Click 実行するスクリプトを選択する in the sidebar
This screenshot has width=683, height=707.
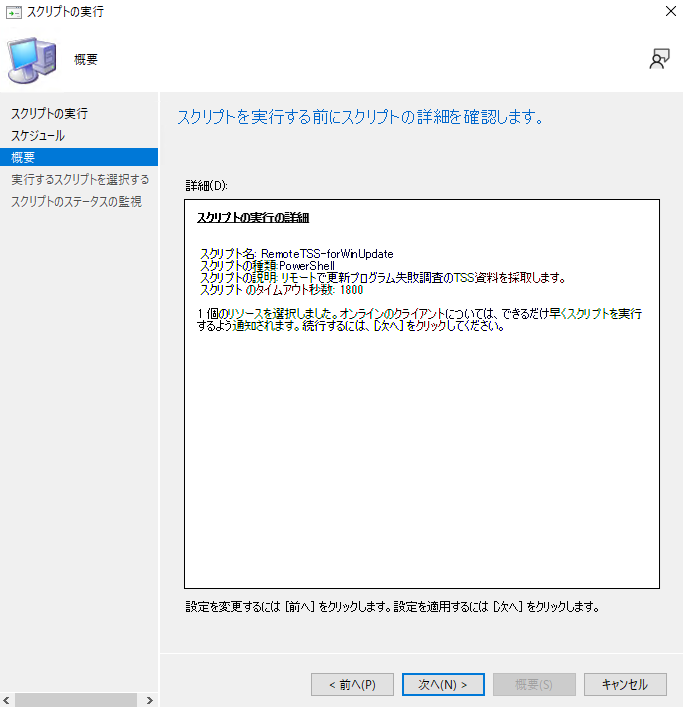pyautogui.click(x=80, y=179)
